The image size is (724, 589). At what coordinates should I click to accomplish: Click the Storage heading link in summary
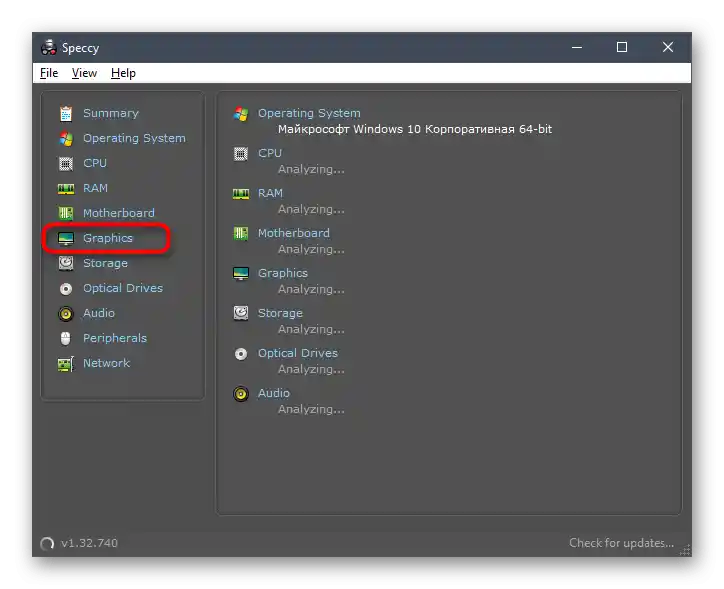[x=280, y=313]
